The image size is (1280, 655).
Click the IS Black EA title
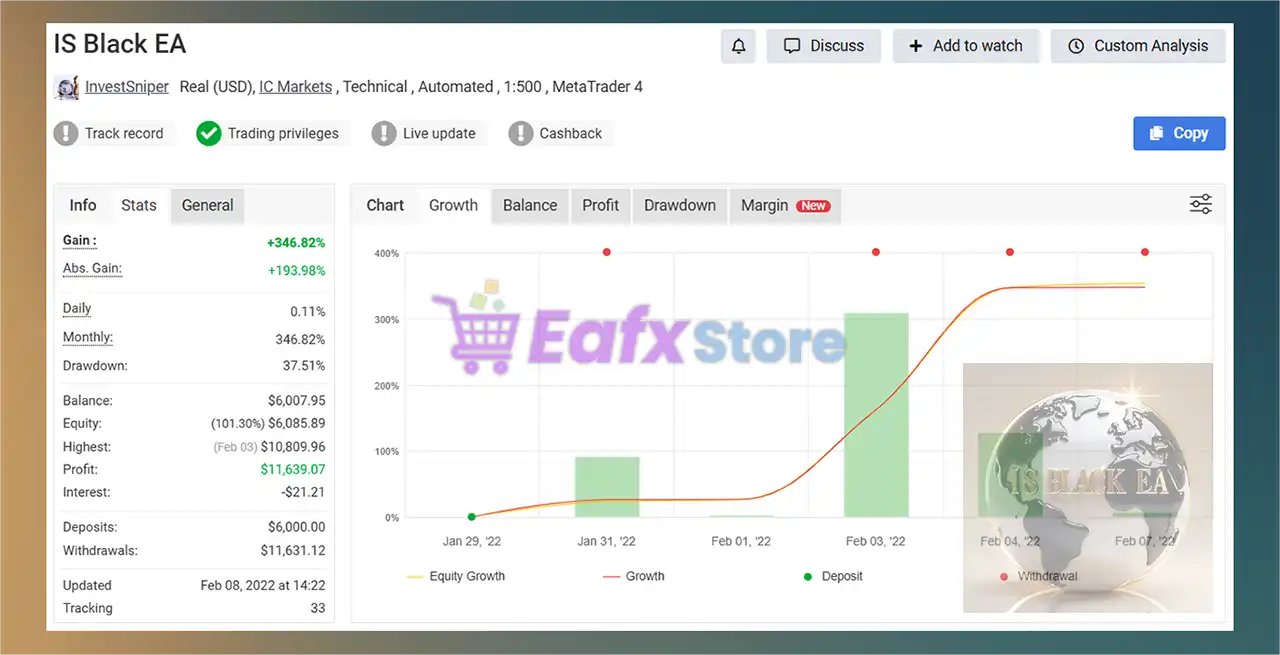point(120,45)
